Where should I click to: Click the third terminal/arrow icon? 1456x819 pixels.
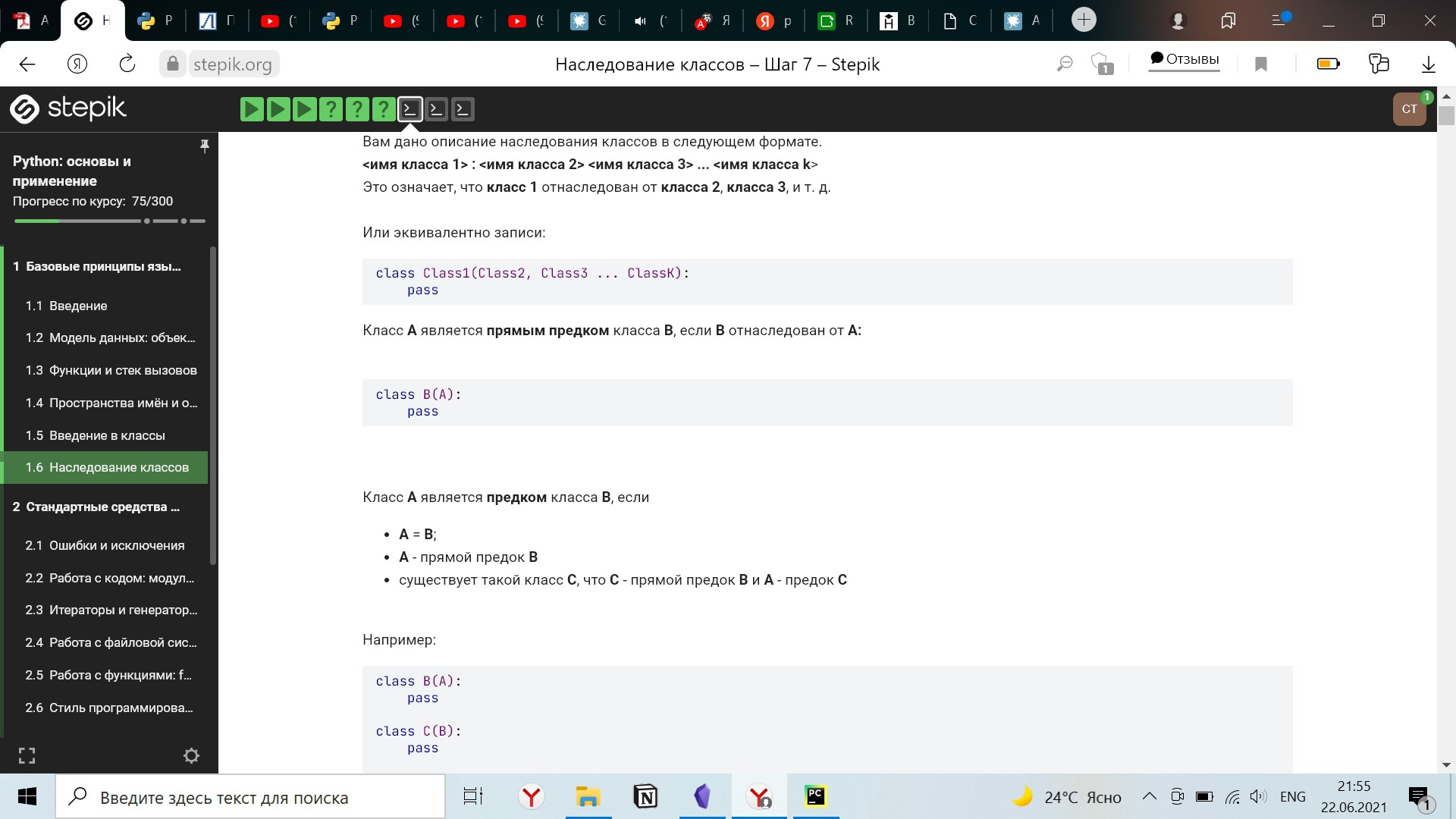click(462, 109)
